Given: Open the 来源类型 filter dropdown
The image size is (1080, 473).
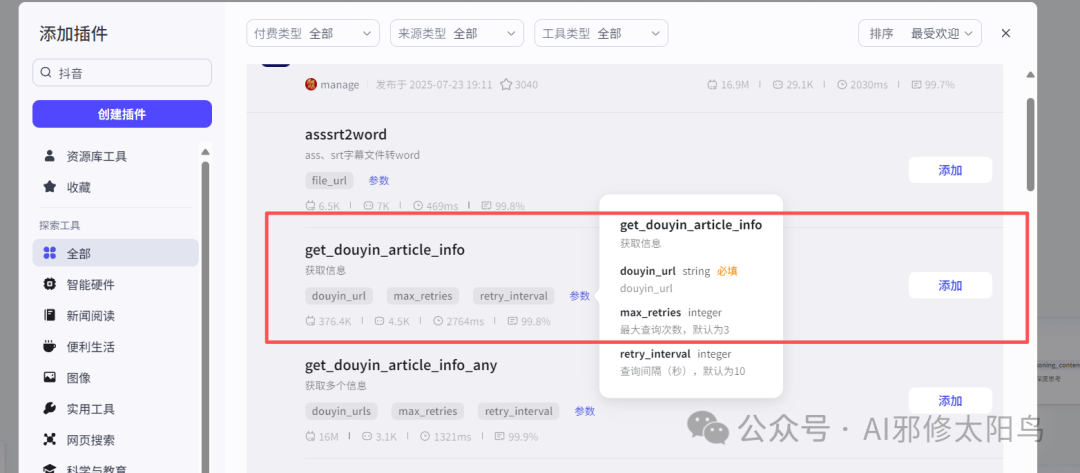Looking at the screenshot, I should (x=457, y=33).
